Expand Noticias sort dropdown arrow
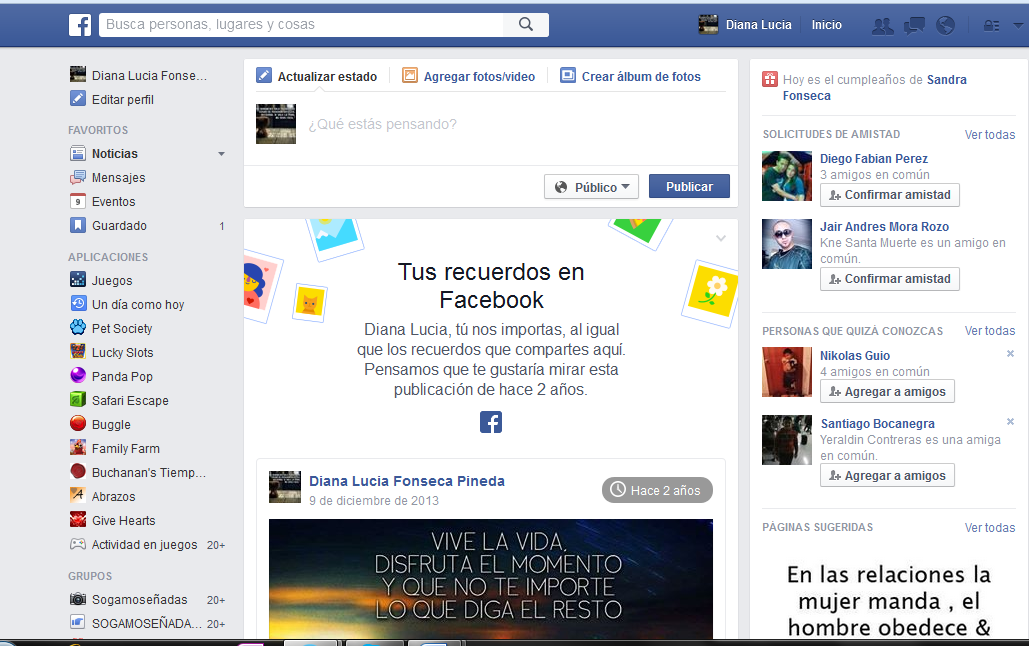This screenshot has height=646, width=1029. [x=221, y=154]
